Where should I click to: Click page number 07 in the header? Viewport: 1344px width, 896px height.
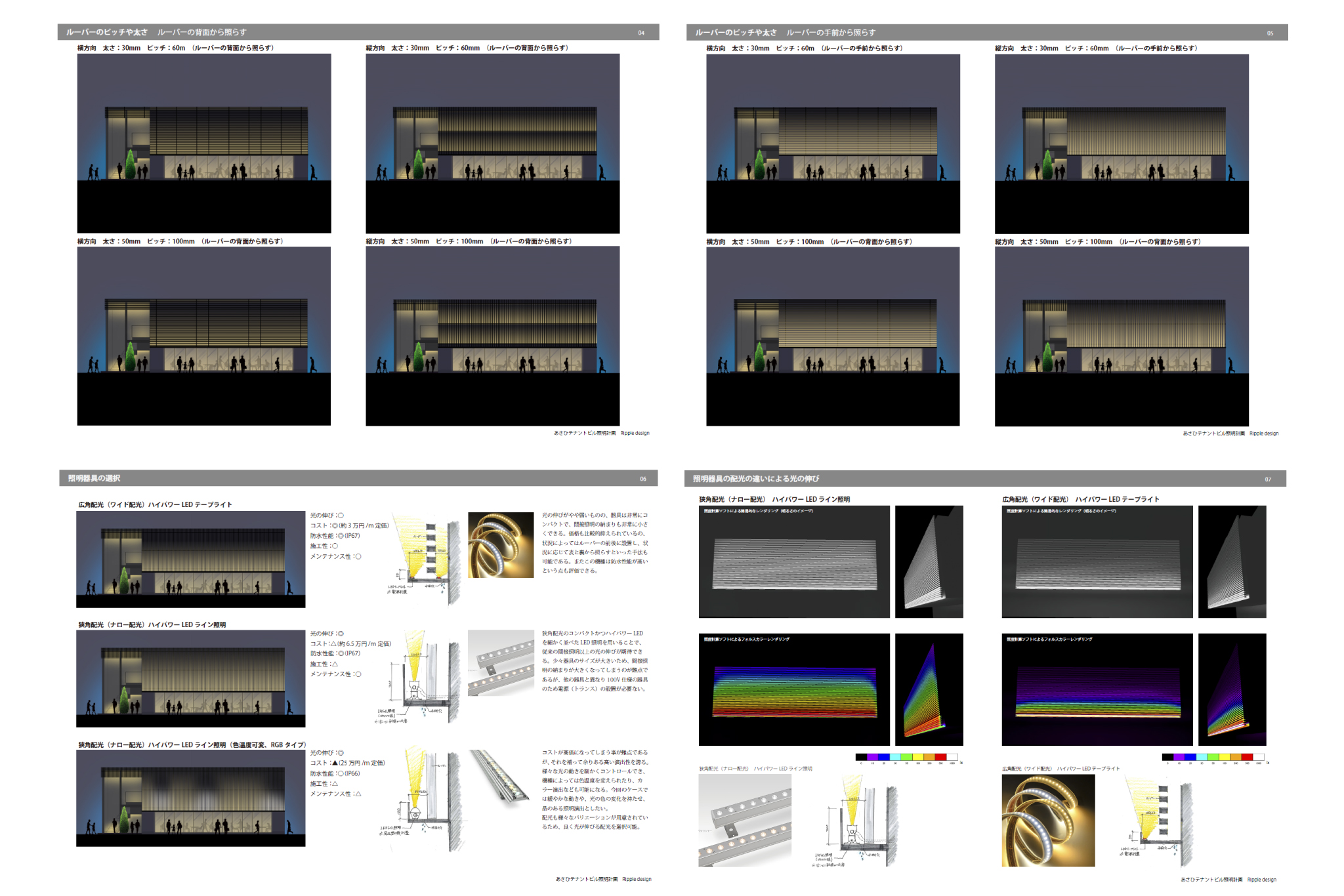coord(1268,479)
